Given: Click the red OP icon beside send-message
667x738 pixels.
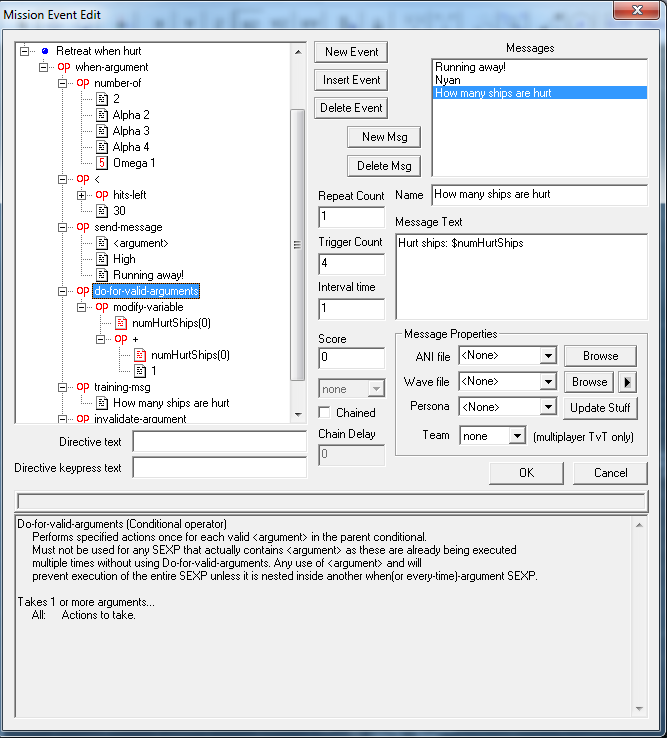Looking at the screenshot, I should 83,227.
